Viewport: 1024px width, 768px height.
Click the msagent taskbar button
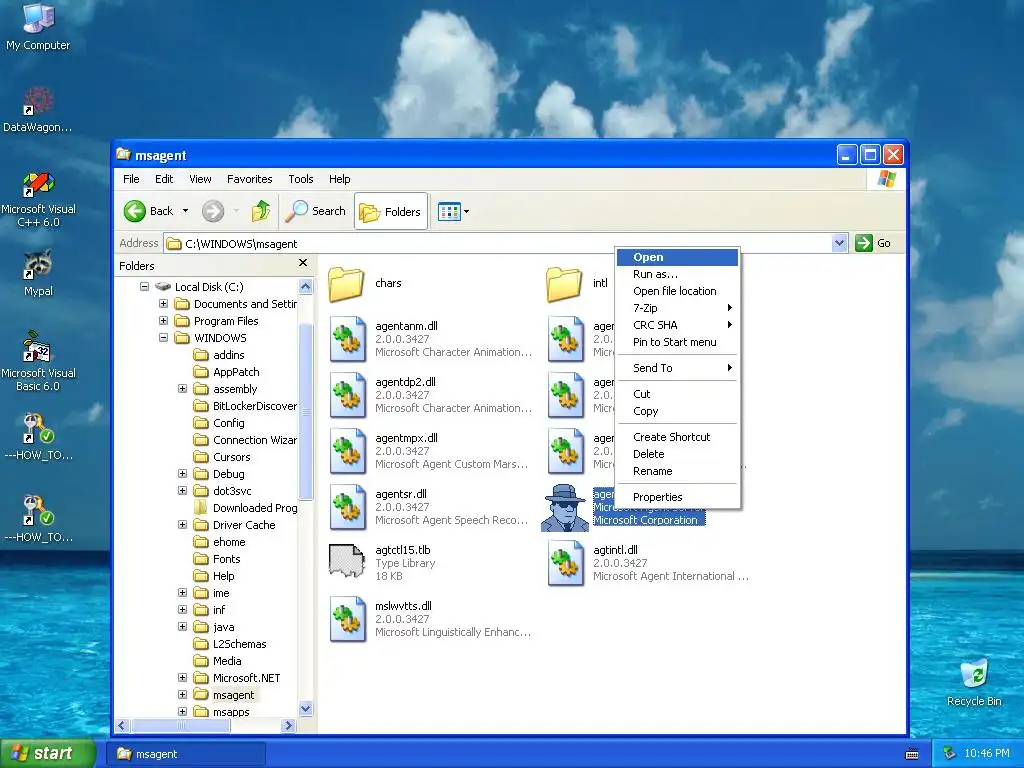point(185,754)
